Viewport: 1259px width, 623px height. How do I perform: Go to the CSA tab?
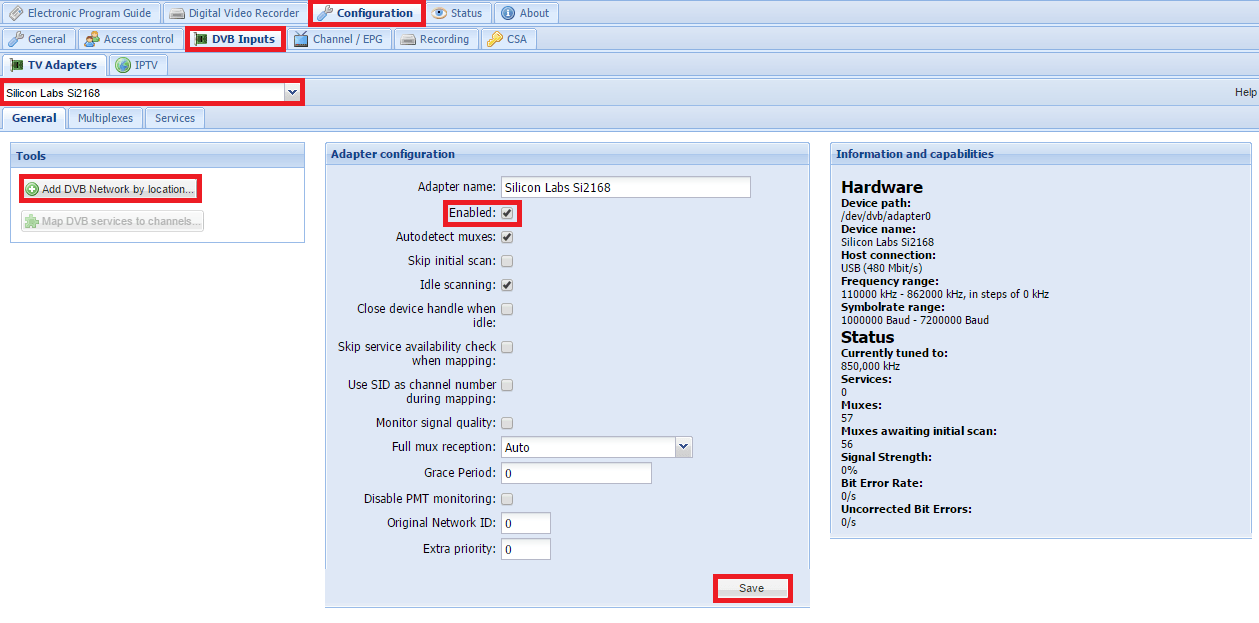click(x=508, y=39)
